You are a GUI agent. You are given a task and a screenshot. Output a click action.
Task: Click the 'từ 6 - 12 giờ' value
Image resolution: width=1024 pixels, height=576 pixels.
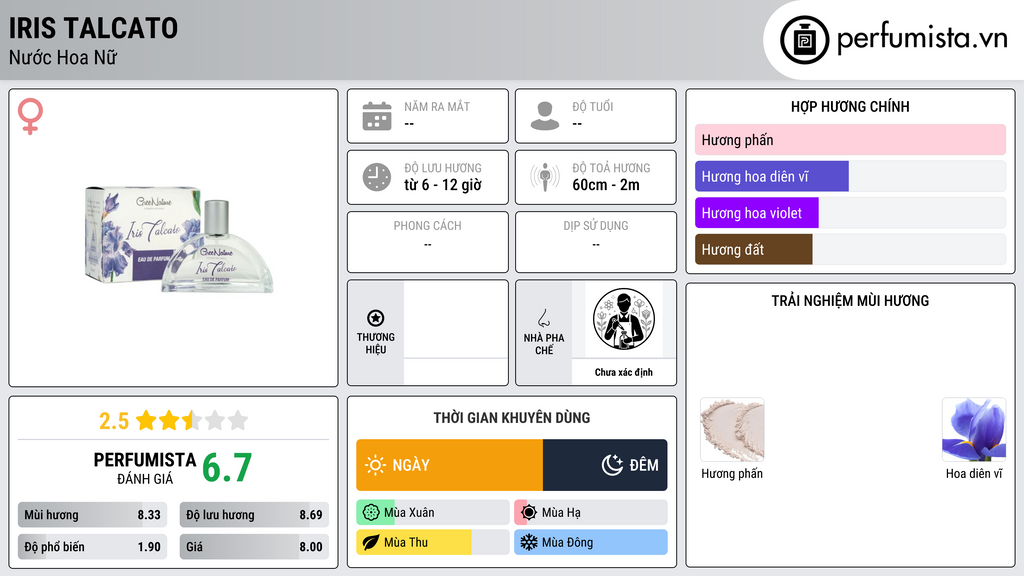point(443,185)
